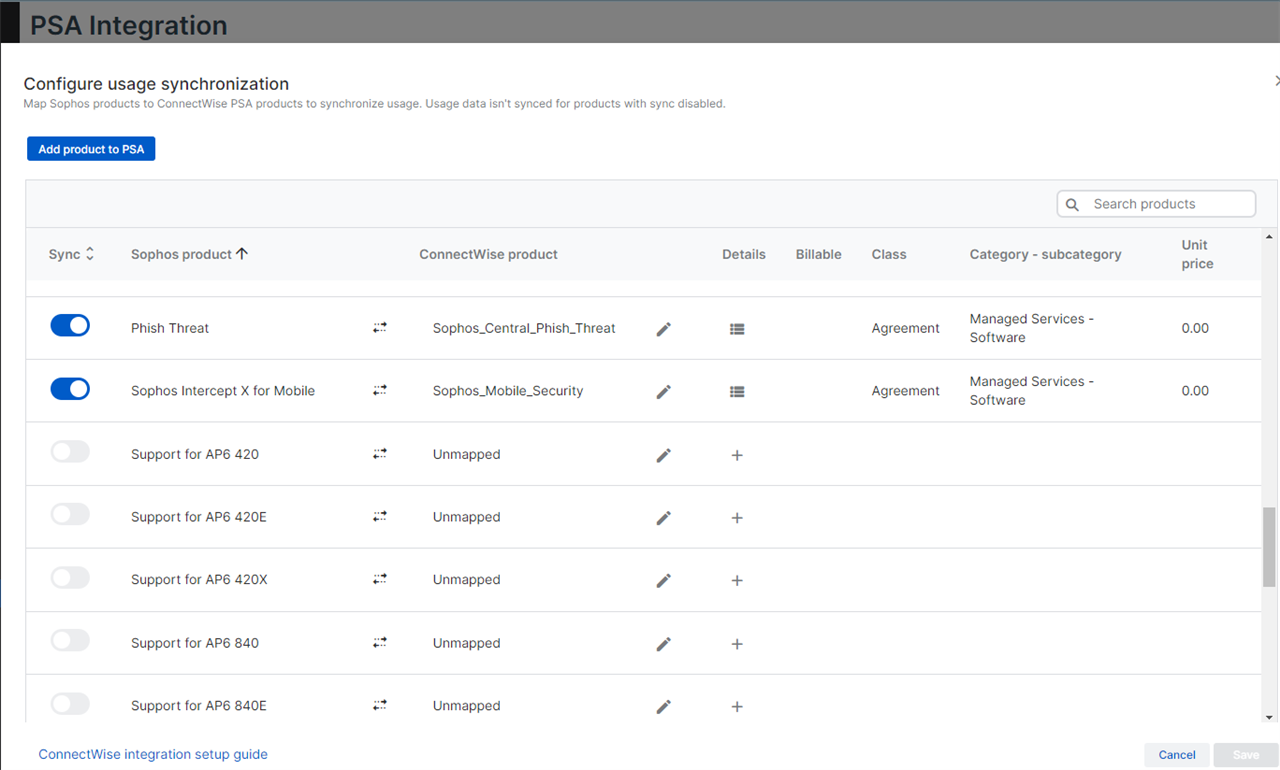Click mapping arrows icon for Support for AP6 840E

tap(380, 705)
